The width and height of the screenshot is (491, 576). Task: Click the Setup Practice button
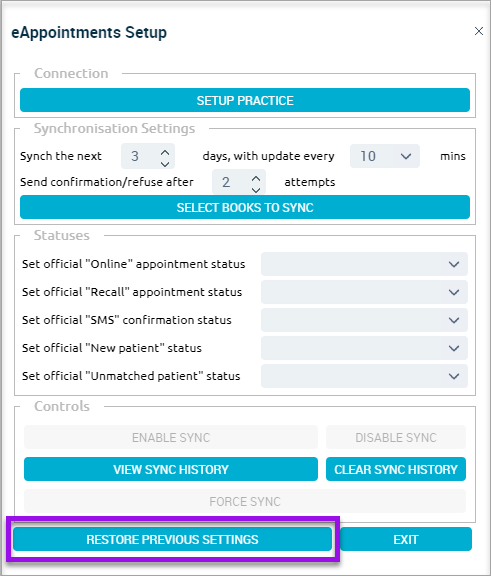pos(245,100)
